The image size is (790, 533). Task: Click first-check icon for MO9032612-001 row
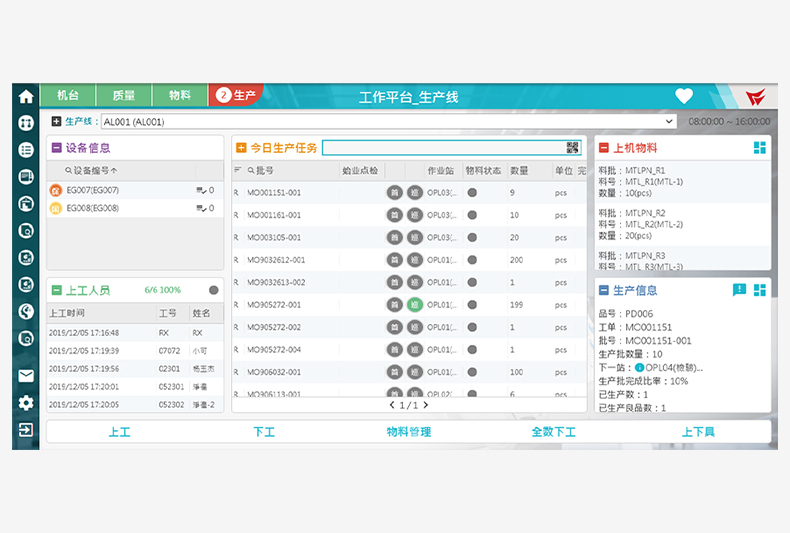[394, 260]
